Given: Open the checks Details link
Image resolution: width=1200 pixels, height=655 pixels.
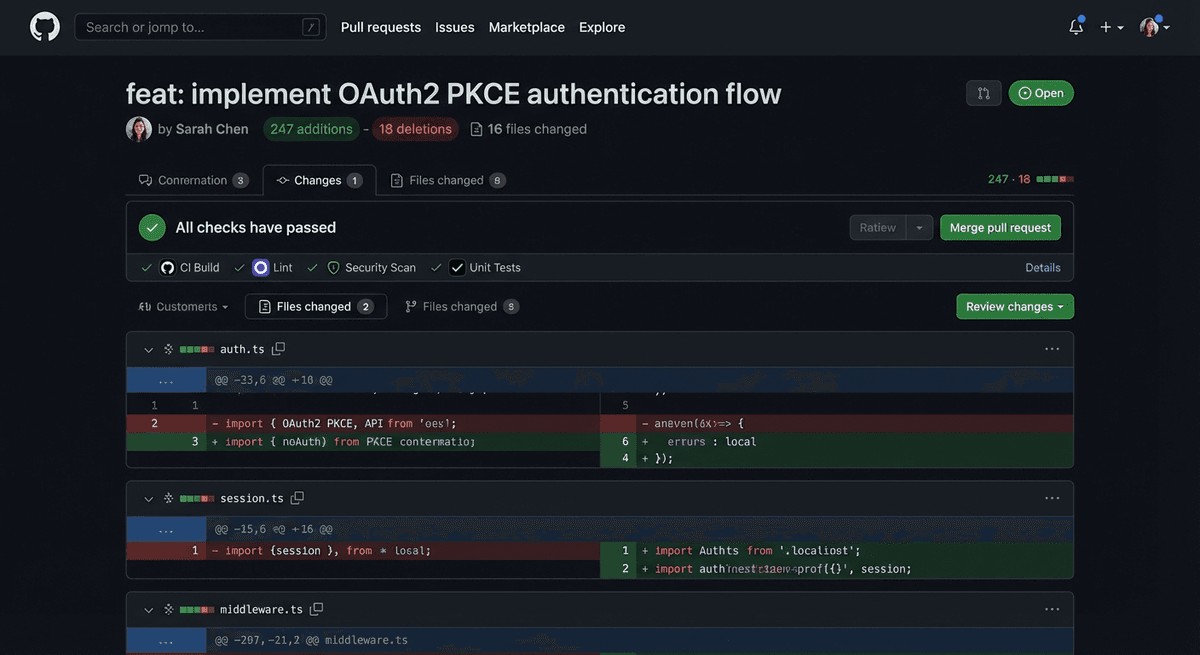Looking at the screenshot, I should pos(1043,267).
